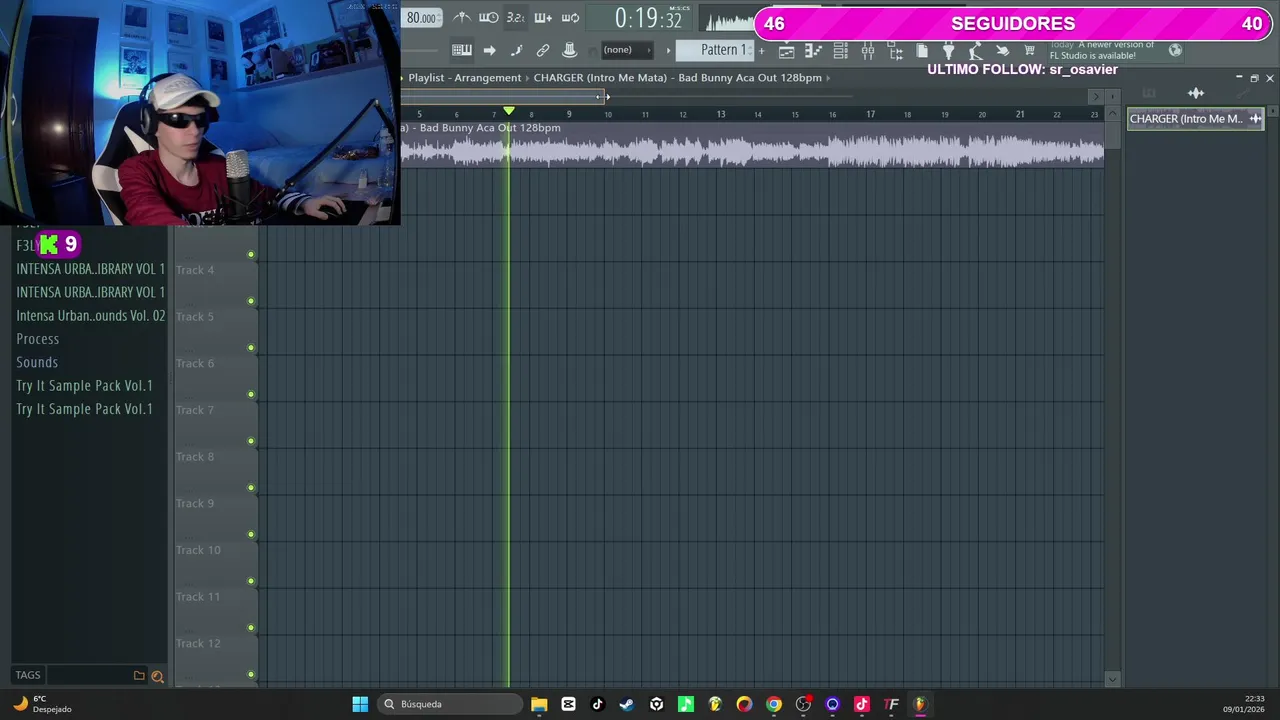Image resolution: width=1280 pixels, height=720 pixels.
Task: Toggle wait for input before recording
Action: pyautogui.click(x=488, y=18)
